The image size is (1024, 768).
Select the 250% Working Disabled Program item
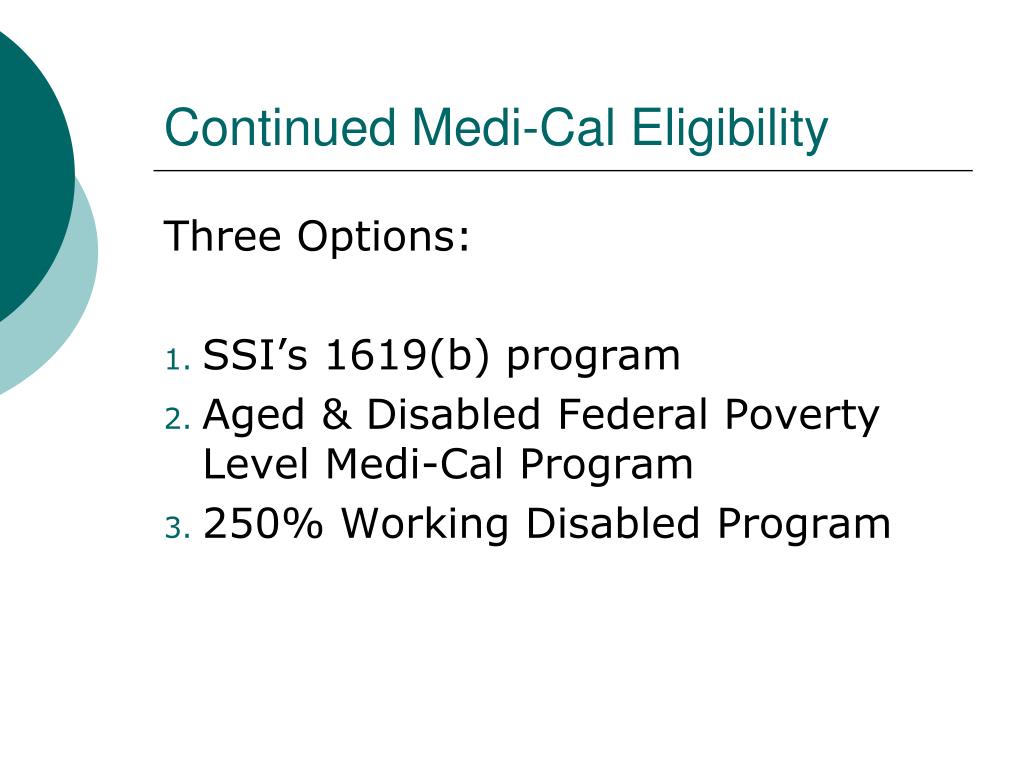[x=547, y=524]
